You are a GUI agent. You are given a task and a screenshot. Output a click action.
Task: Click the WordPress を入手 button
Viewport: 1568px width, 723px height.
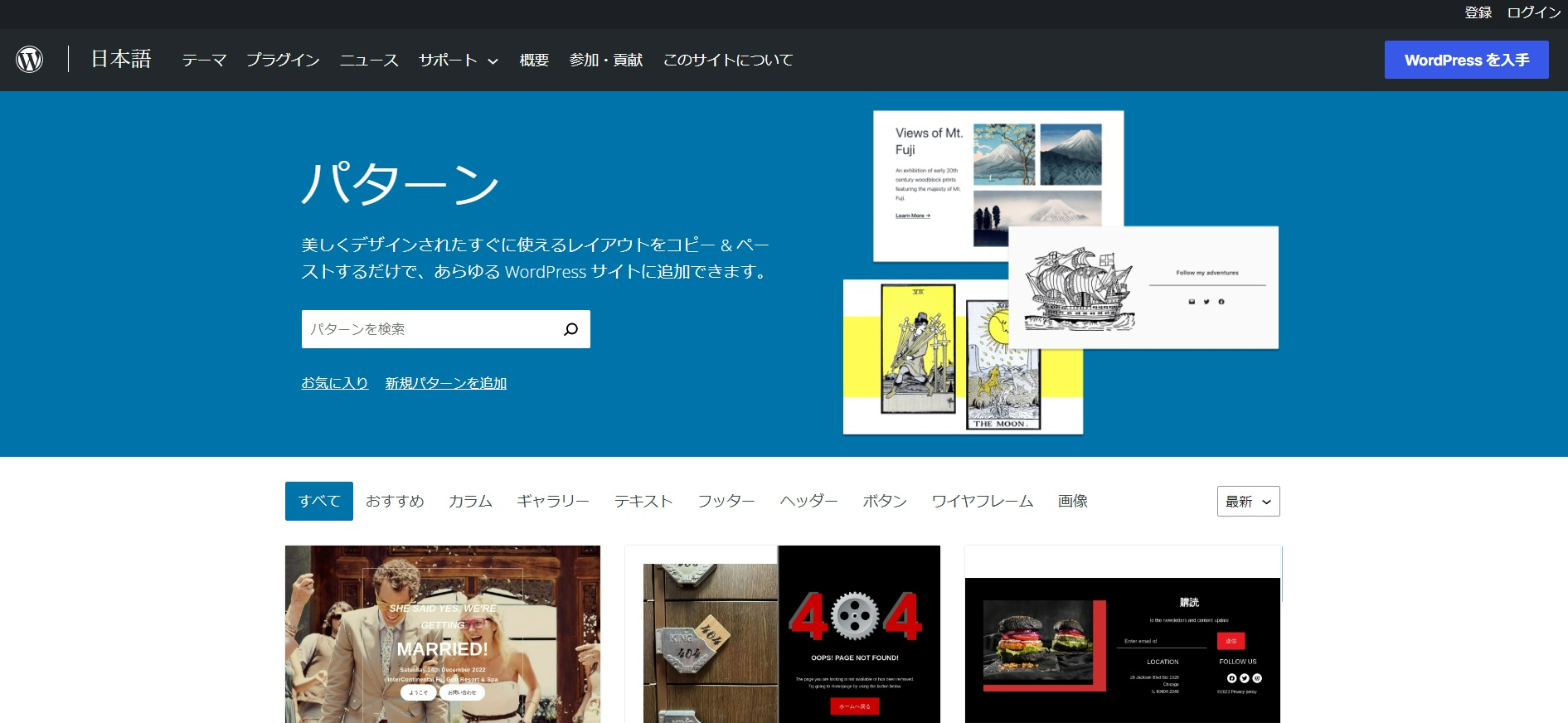1466,60
